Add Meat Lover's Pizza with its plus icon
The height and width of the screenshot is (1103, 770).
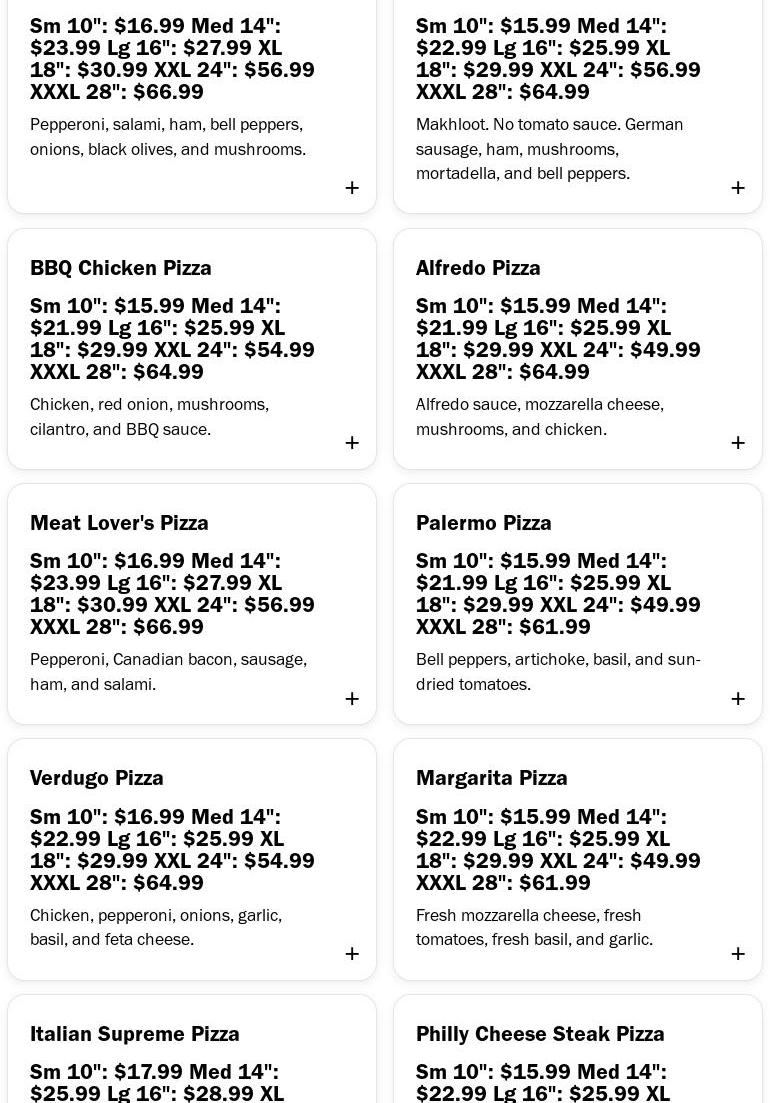pyautogui.click(x=352, y=699)
